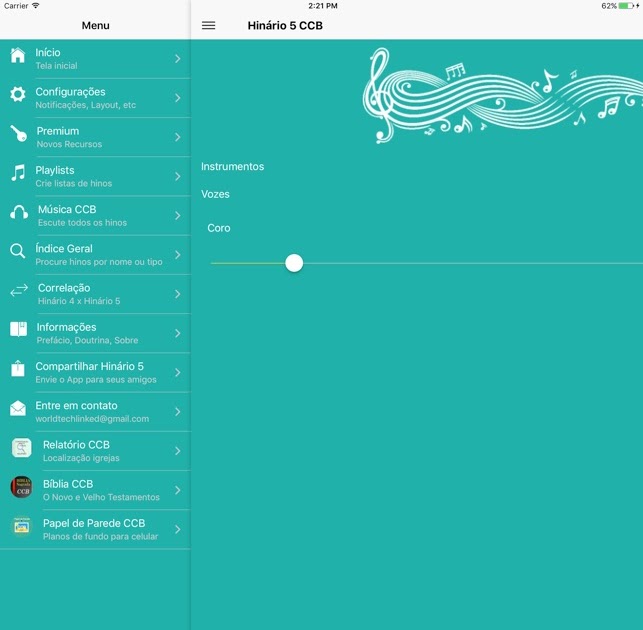Tap the Crie listas de hinos subtitle

point(73,183)
